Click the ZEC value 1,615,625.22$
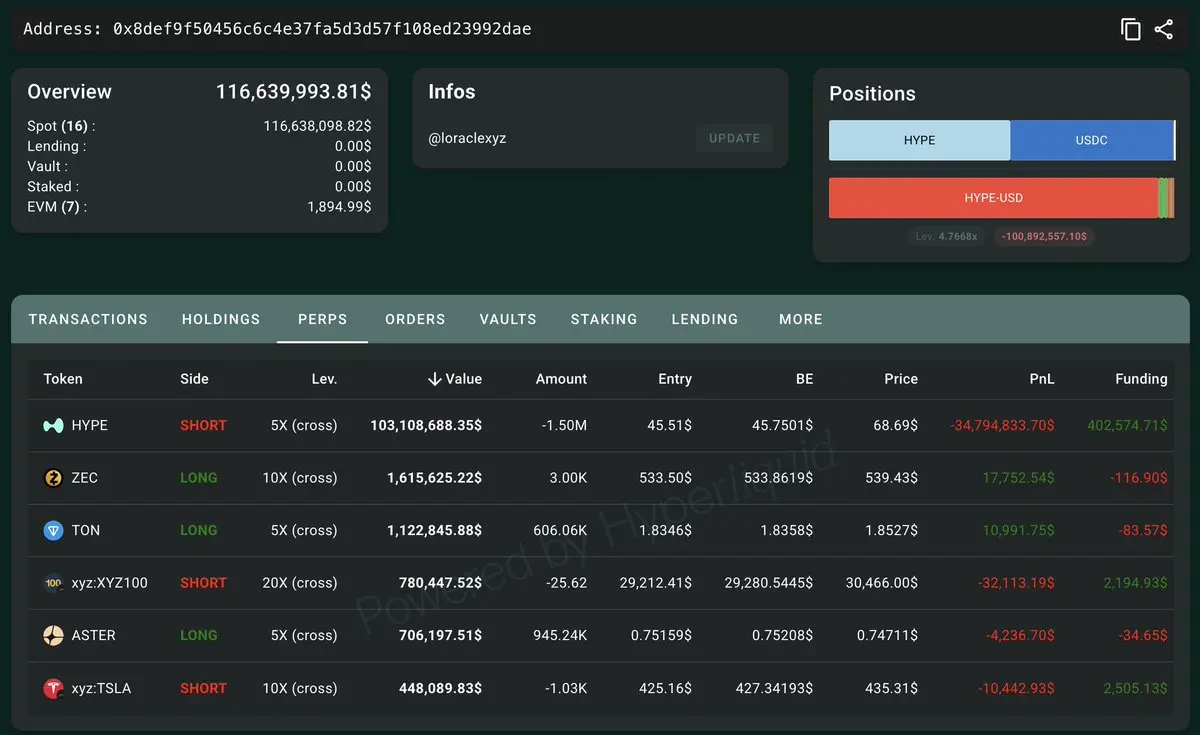Viewport: 1200px width, 735px height. (434, 478)
